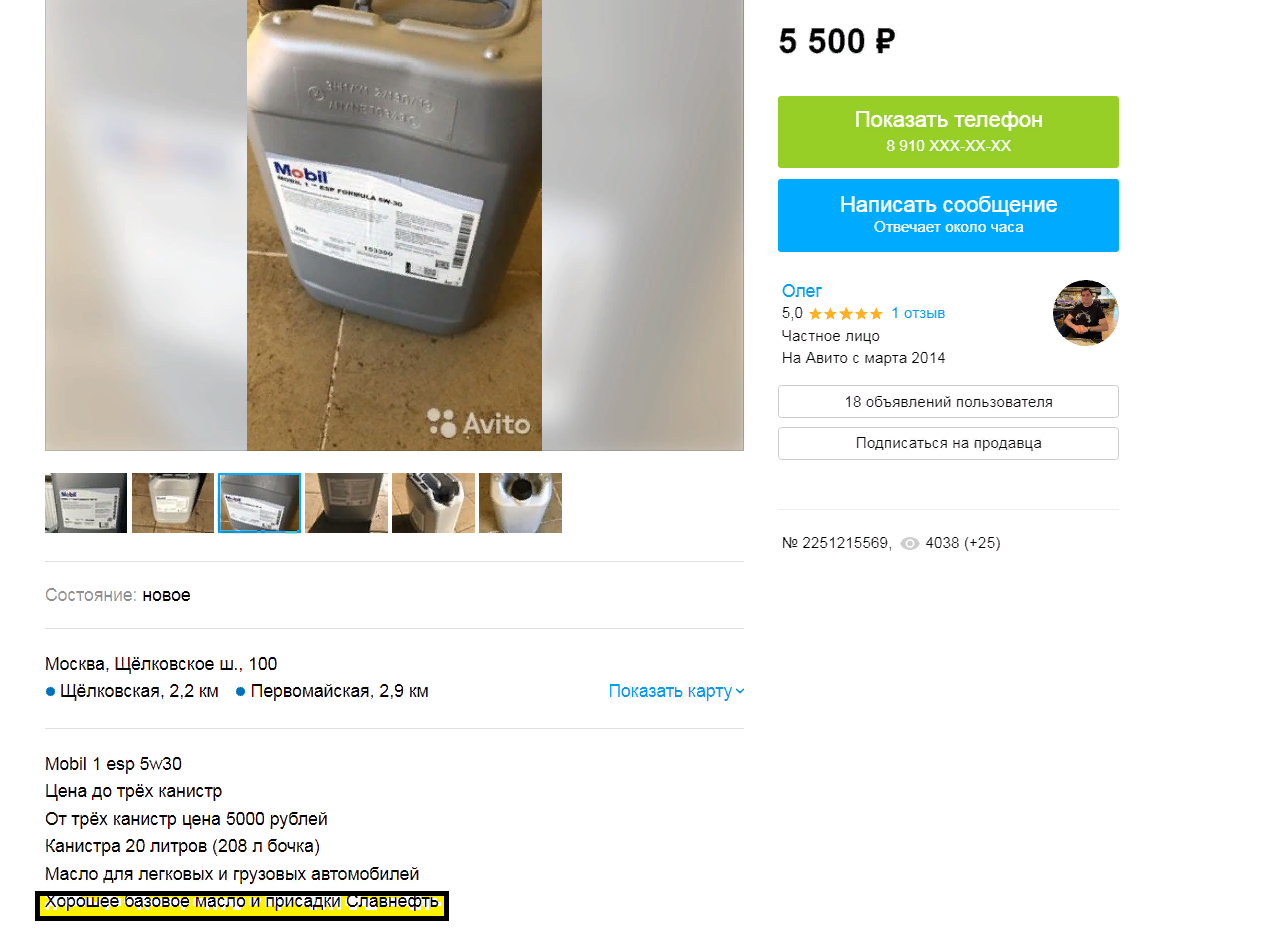Click the five-star rating icons
Screen dimensions: 1285x929
[845, 313]
